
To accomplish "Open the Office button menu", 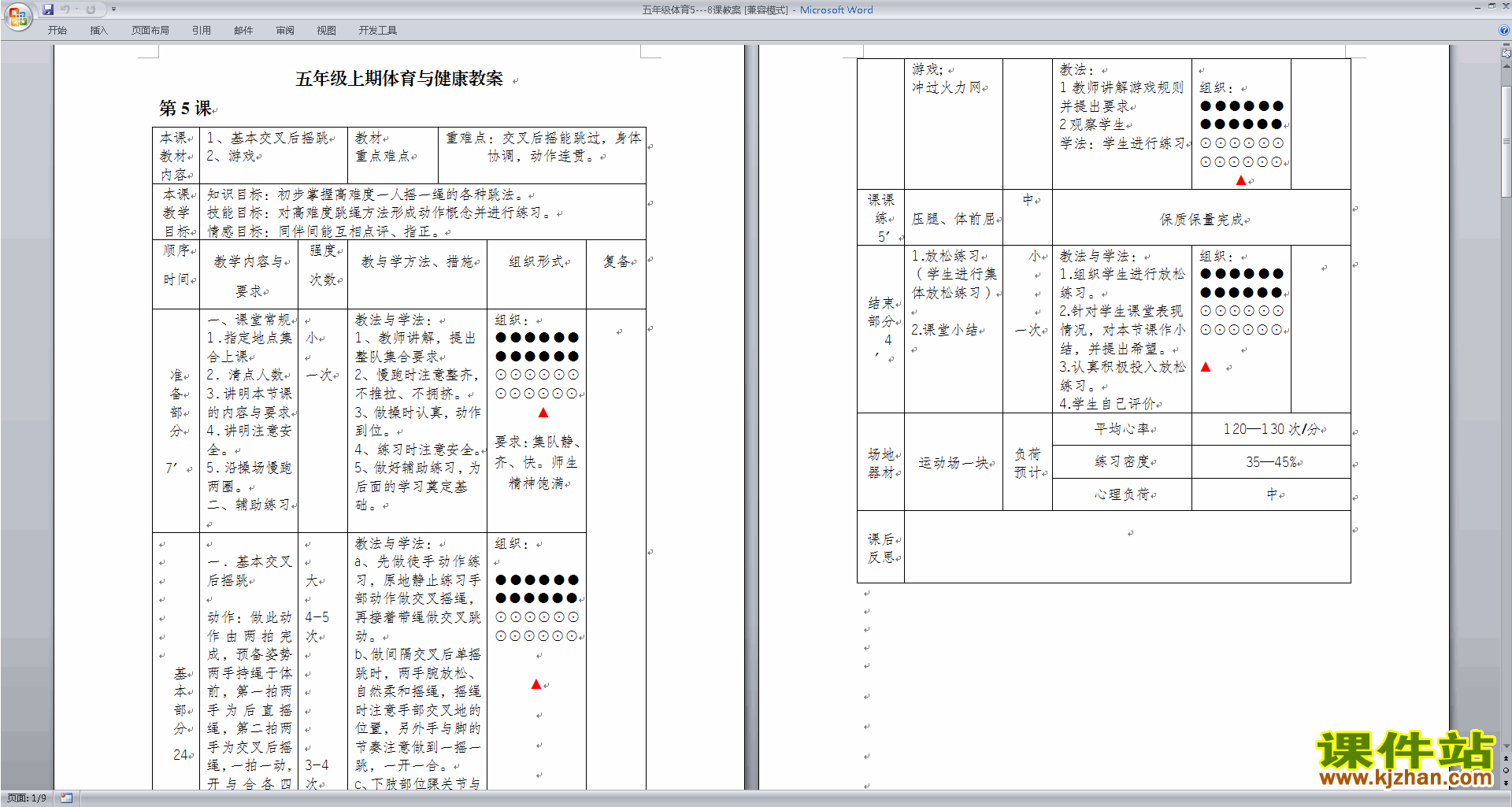I will coord(17,17).
